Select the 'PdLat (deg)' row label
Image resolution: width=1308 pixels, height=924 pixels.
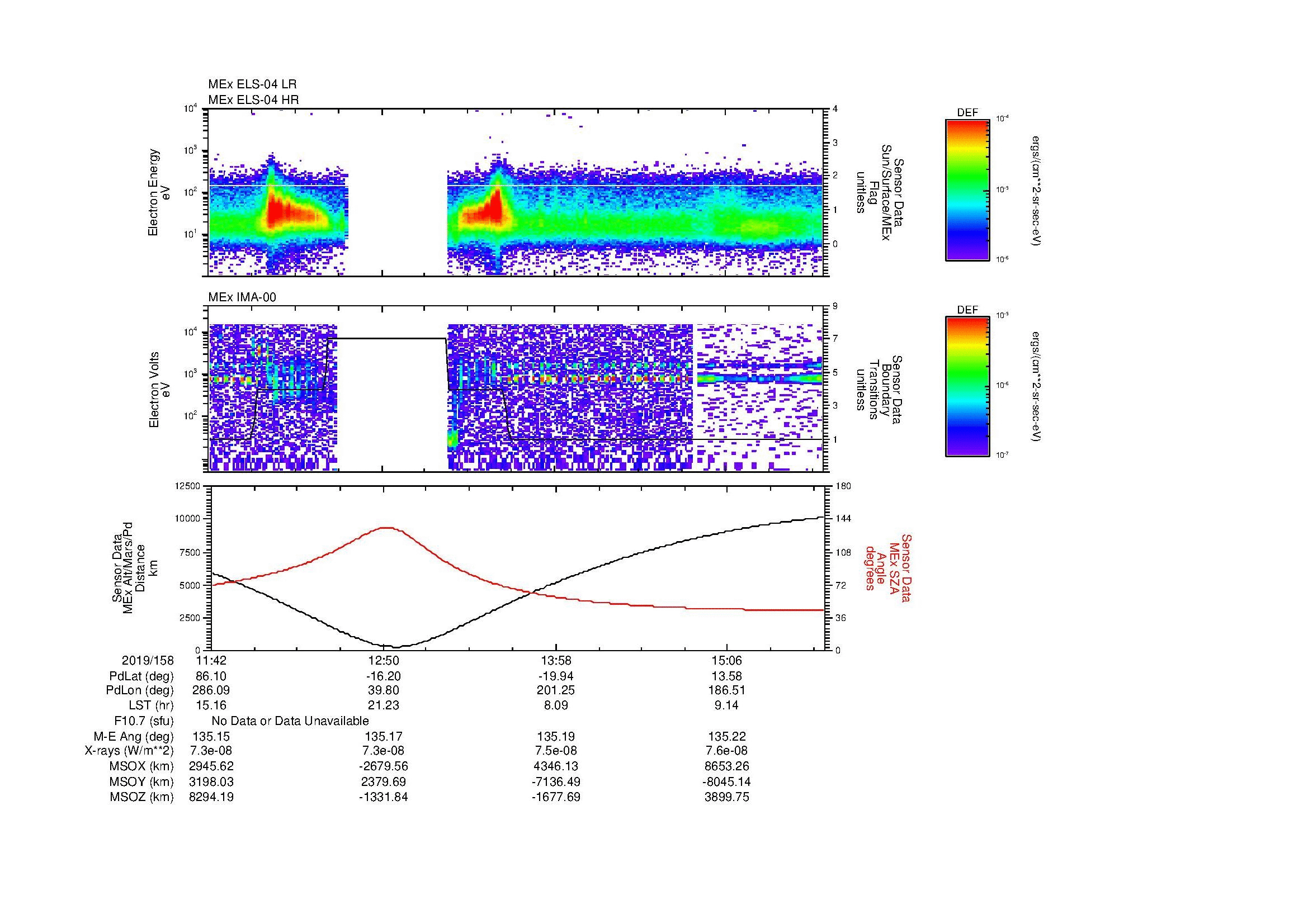141,676
